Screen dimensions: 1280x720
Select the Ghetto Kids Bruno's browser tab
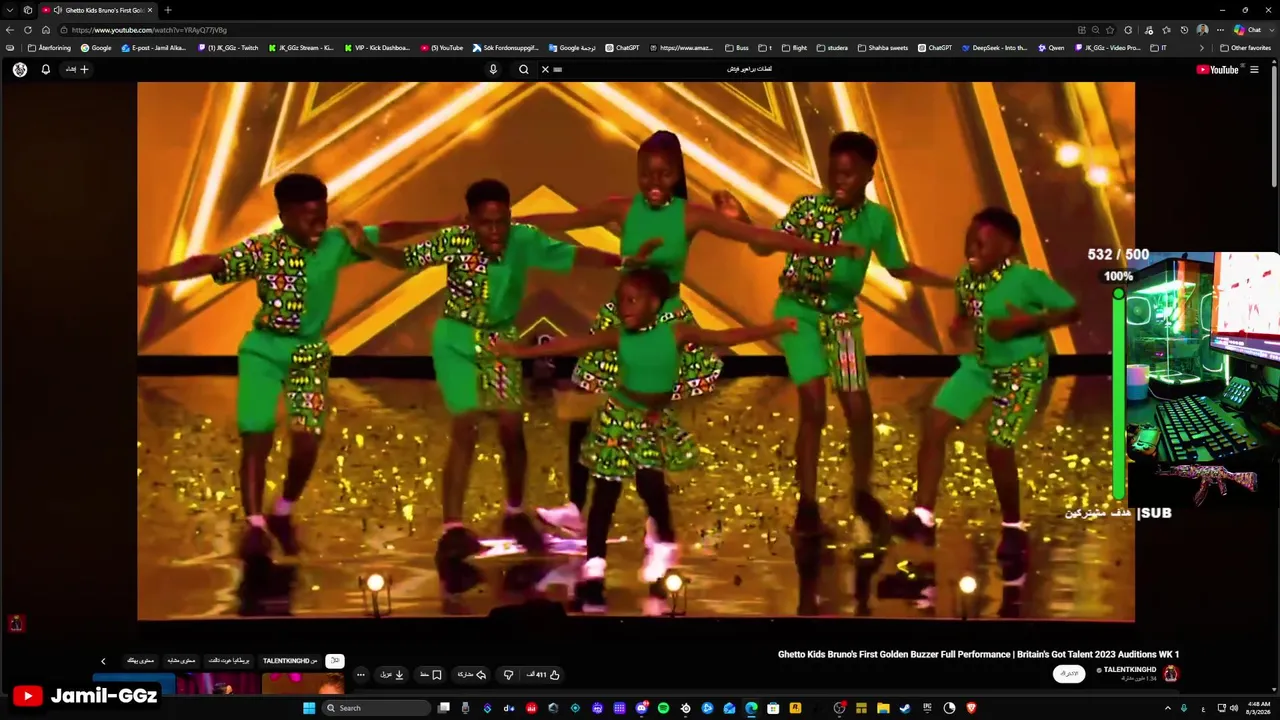click(x=98, y=10)
